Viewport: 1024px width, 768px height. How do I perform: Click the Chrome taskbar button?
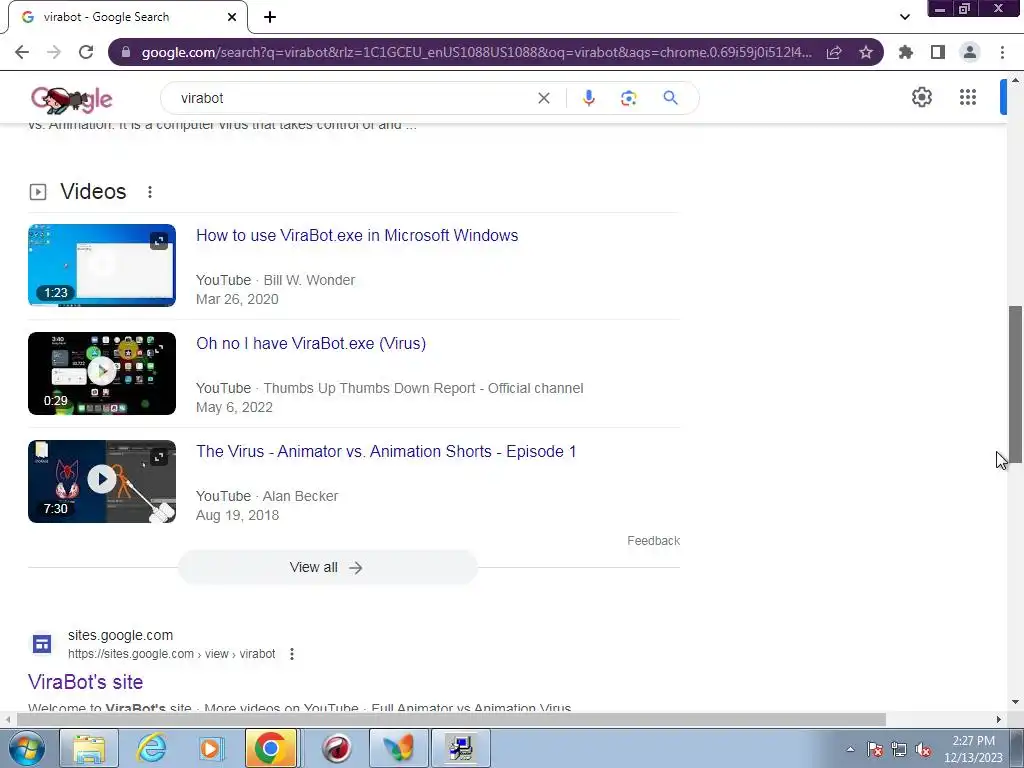pyautogui.click(x=270, y=748)
